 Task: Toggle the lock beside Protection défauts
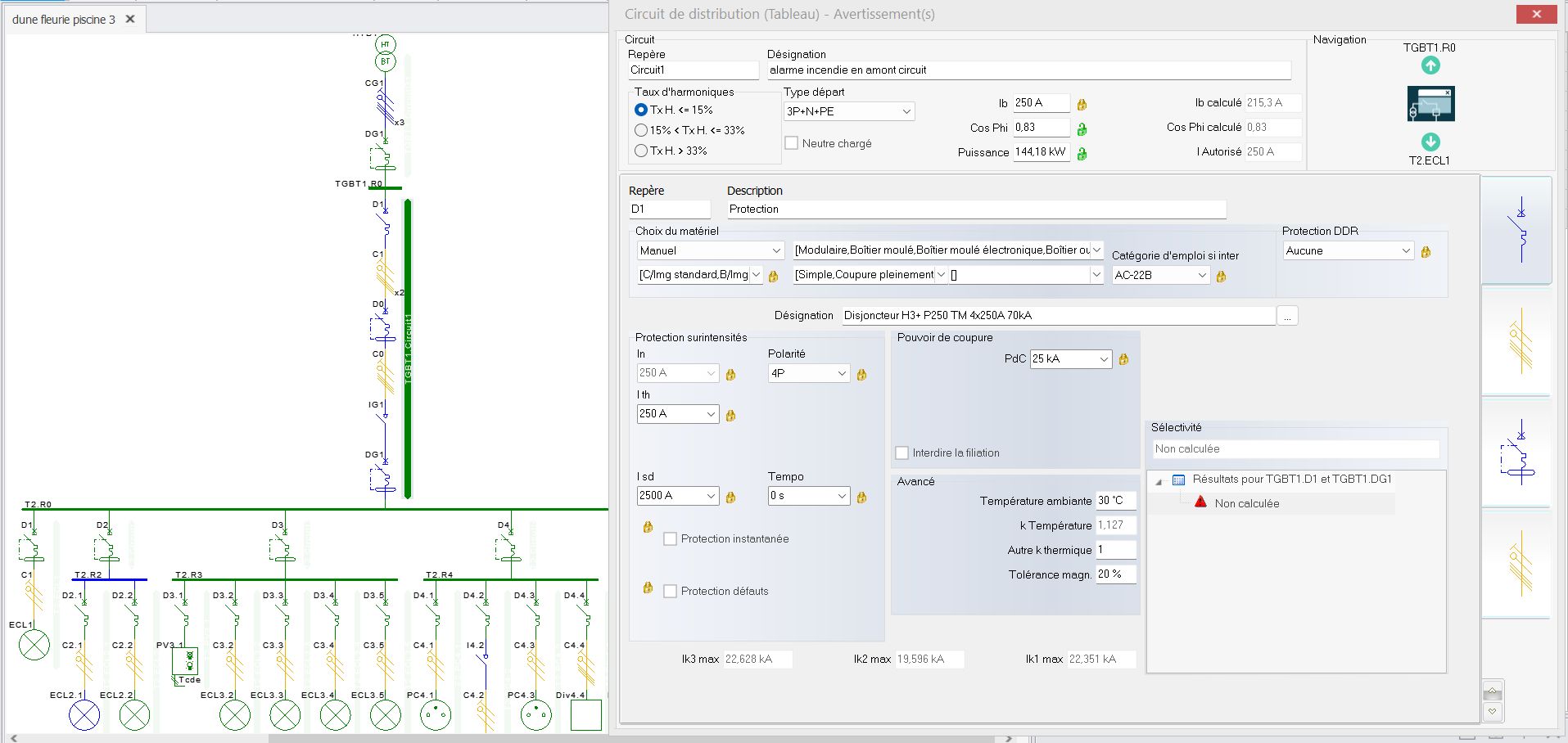click(648, 588)
